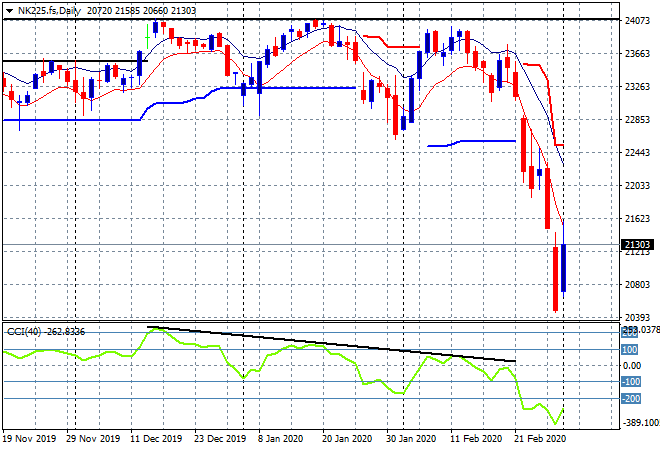Click the -389.100 CCI scale label
This screenshot has width=660, height=450.
coord(641,423)
